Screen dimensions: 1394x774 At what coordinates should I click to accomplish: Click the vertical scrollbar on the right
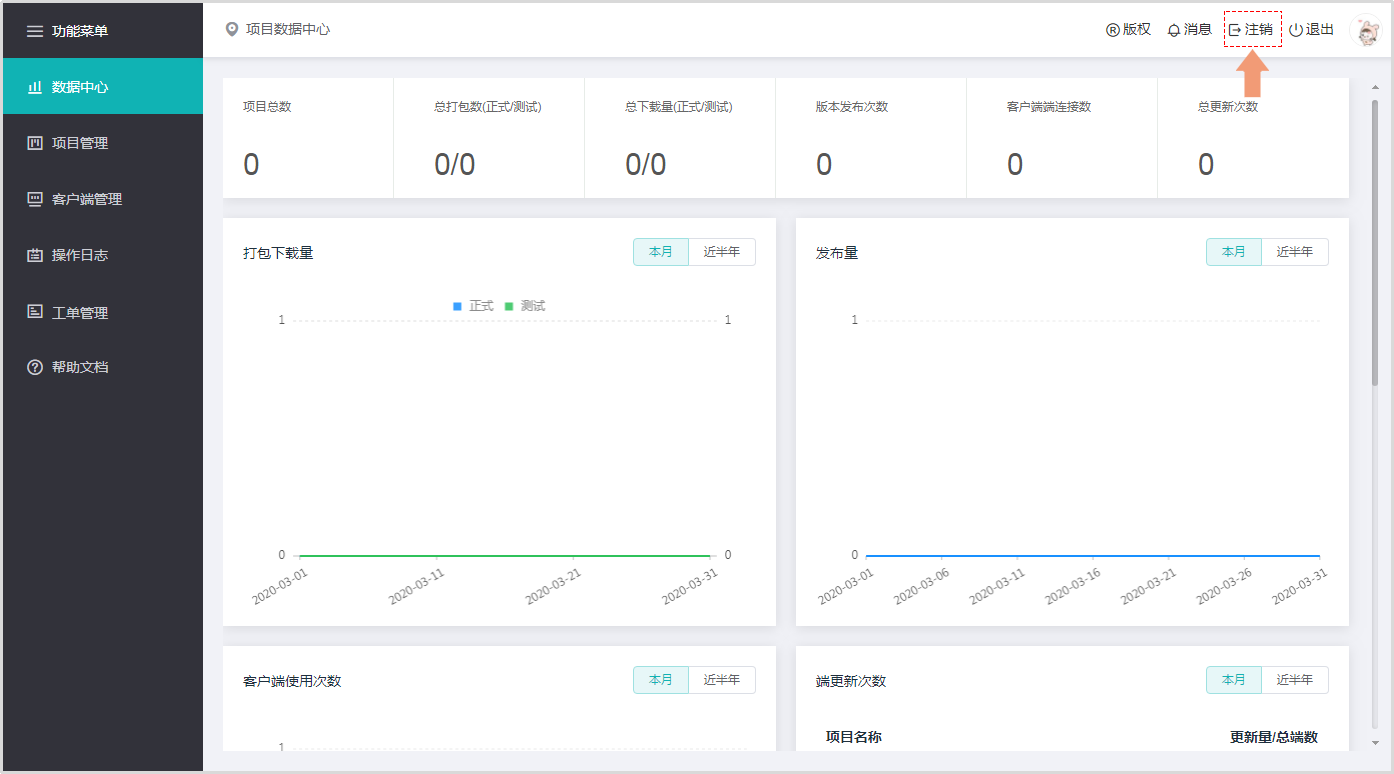click(1375, 240)
